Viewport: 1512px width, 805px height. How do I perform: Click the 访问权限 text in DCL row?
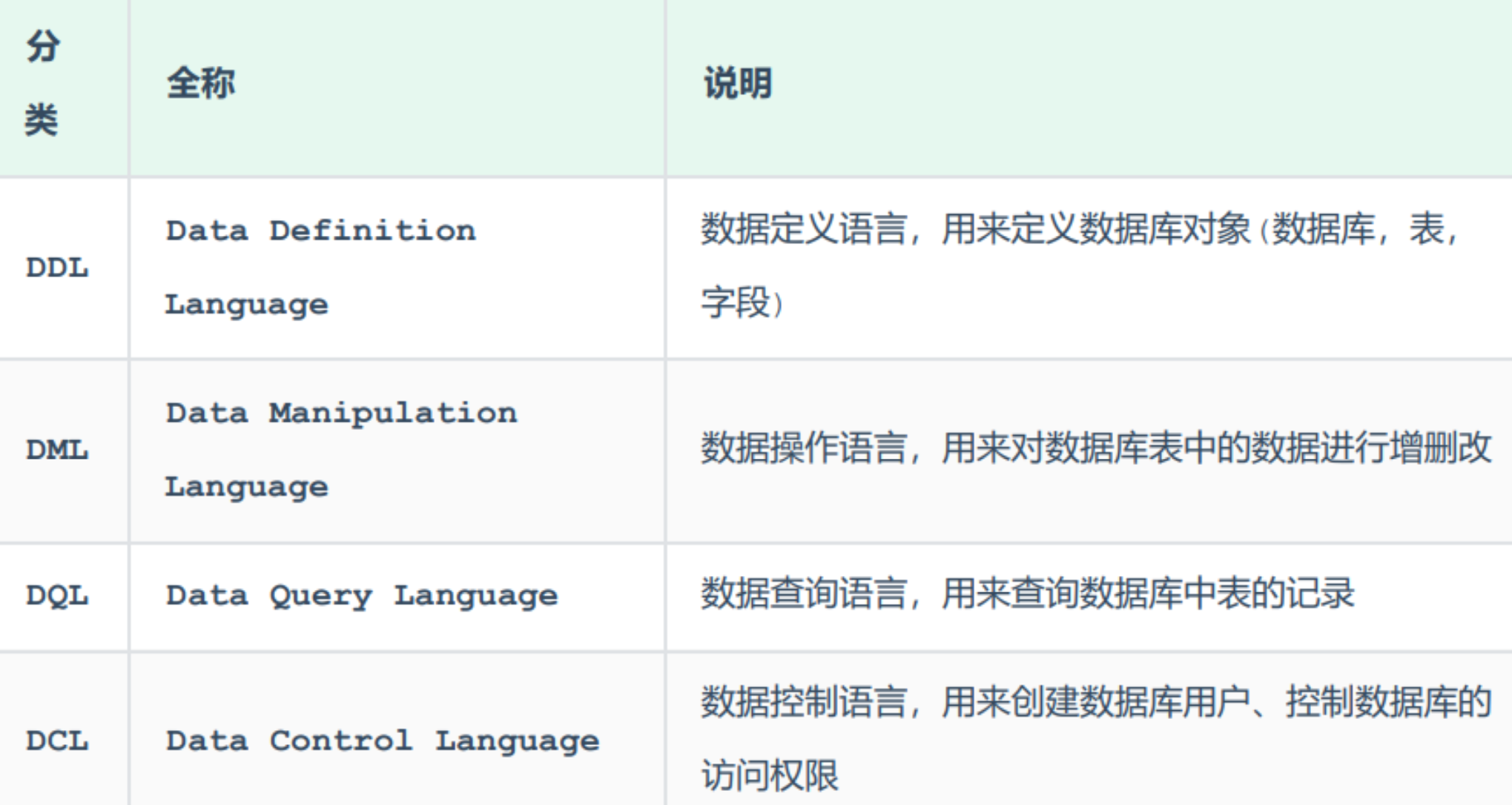click(770, 775)
